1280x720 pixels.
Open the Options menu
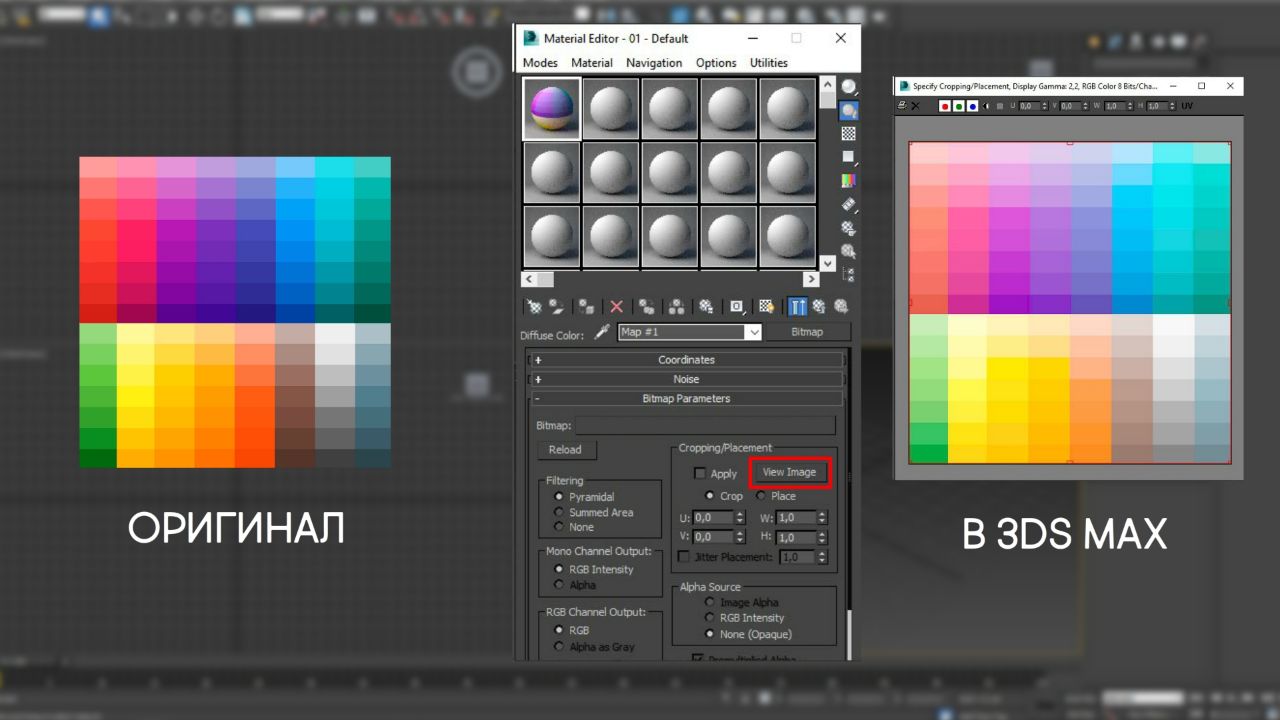tap(716, 62)
